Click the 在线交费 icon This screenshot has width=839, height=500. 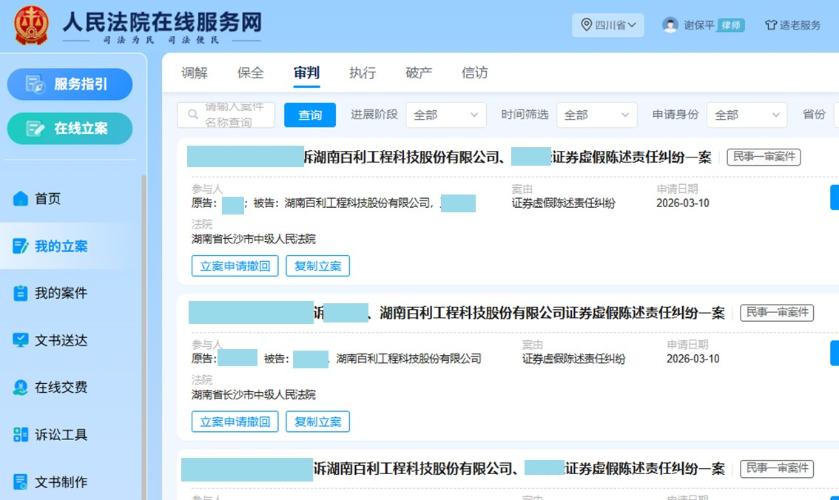click(20, 387)
